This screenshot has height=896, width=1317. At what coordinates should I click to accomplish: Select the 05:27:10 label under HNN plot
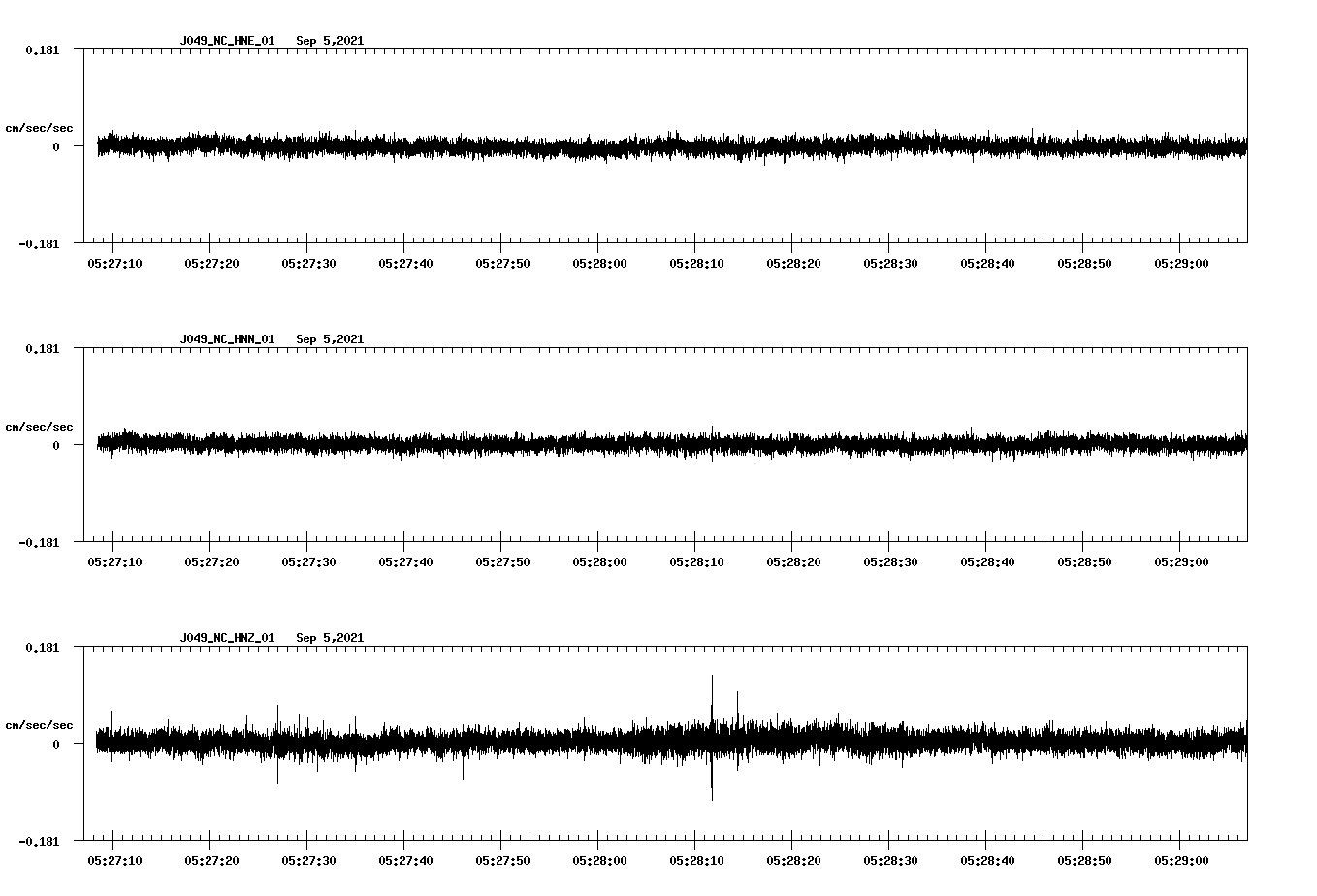click(114, 561)
